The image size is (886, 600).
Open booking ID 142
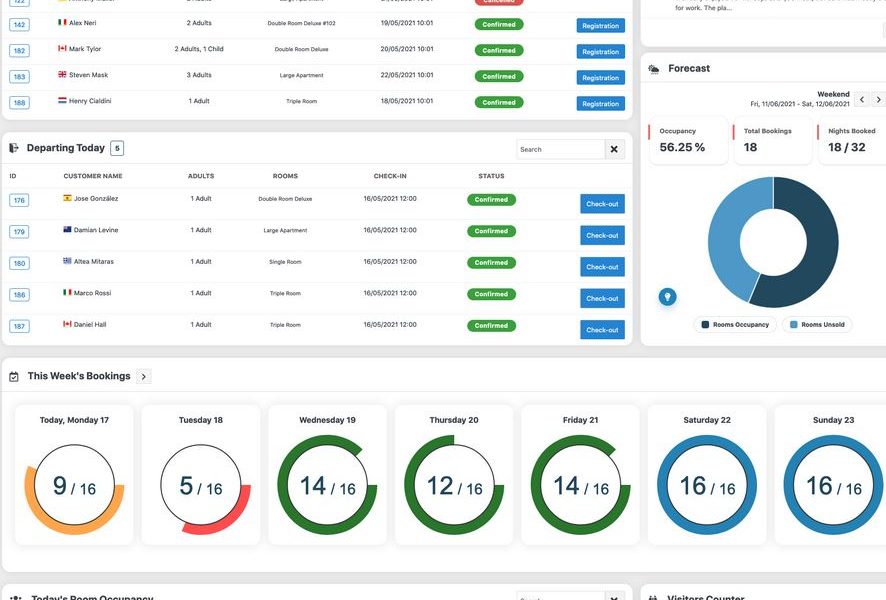19,25
